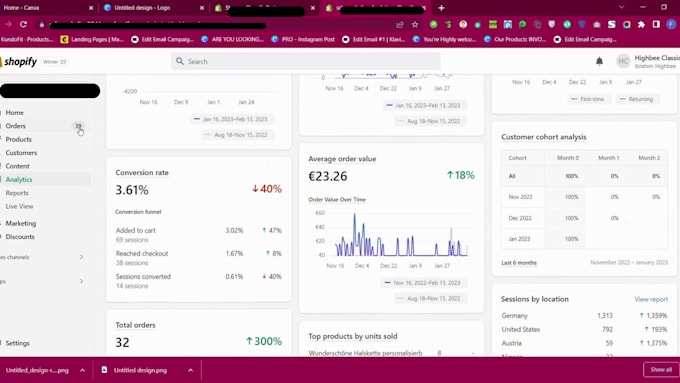Open menu for Untitled design.png download
The height and width of the screenshot is (383, 680).
[190, 370]
